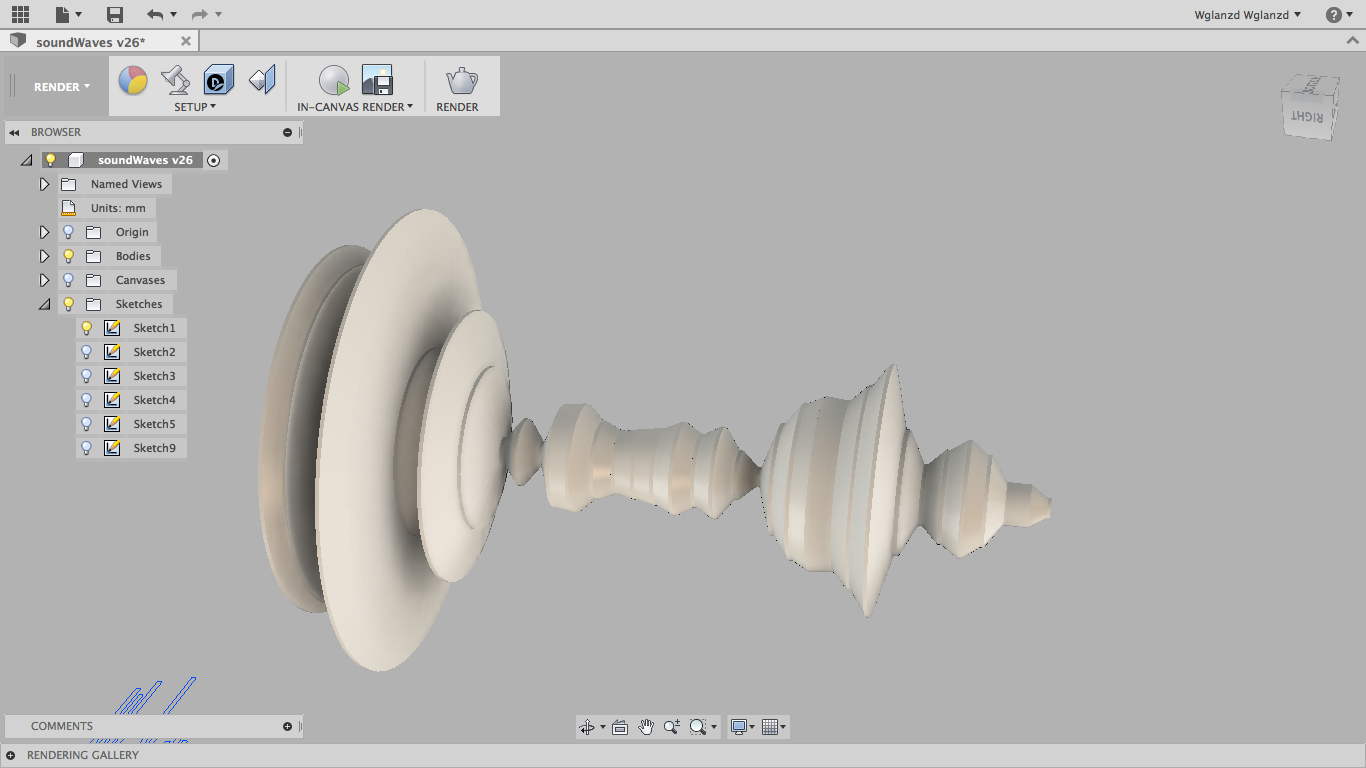Select the Units: mm entry

coord(118,208)
